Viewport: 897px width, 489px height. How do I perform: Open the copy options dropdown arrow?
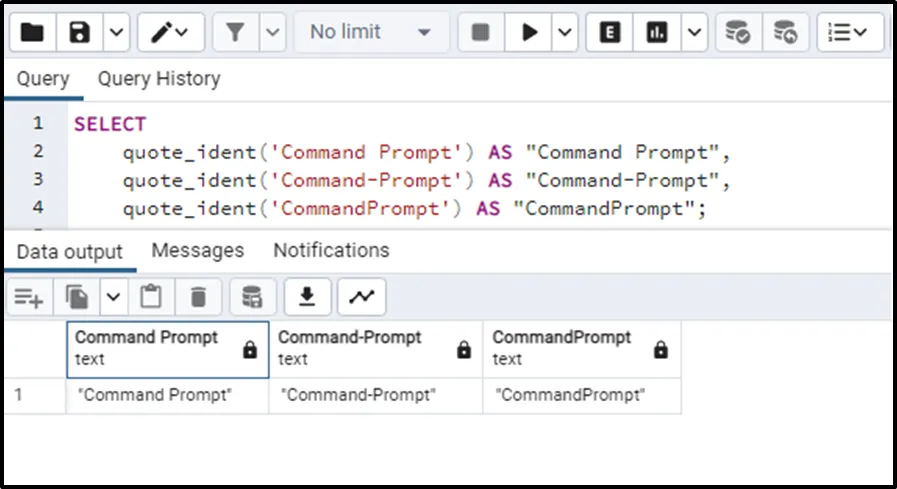tap(112, 296)
